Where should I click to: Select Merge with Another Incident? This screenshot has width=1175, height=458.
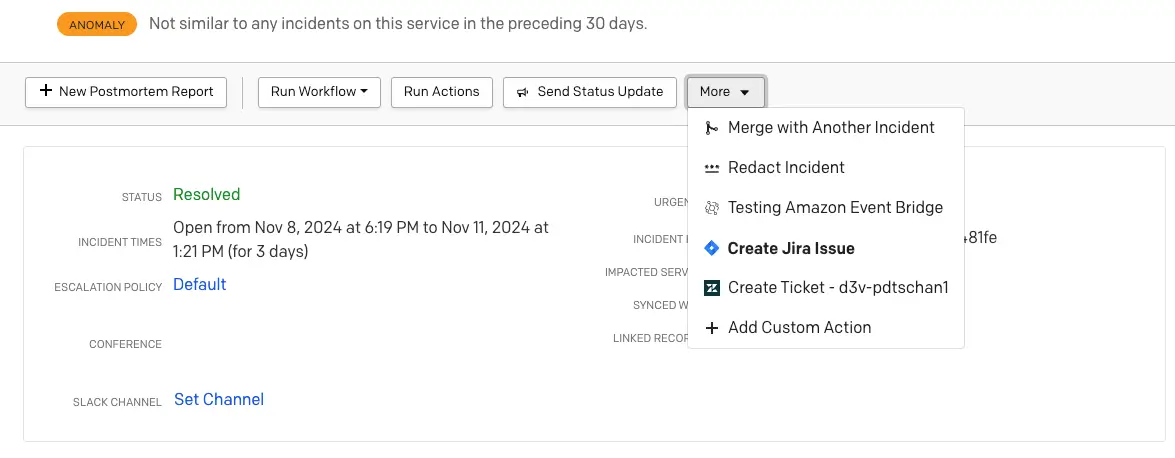pyautogui.click(x=831, y=128)
